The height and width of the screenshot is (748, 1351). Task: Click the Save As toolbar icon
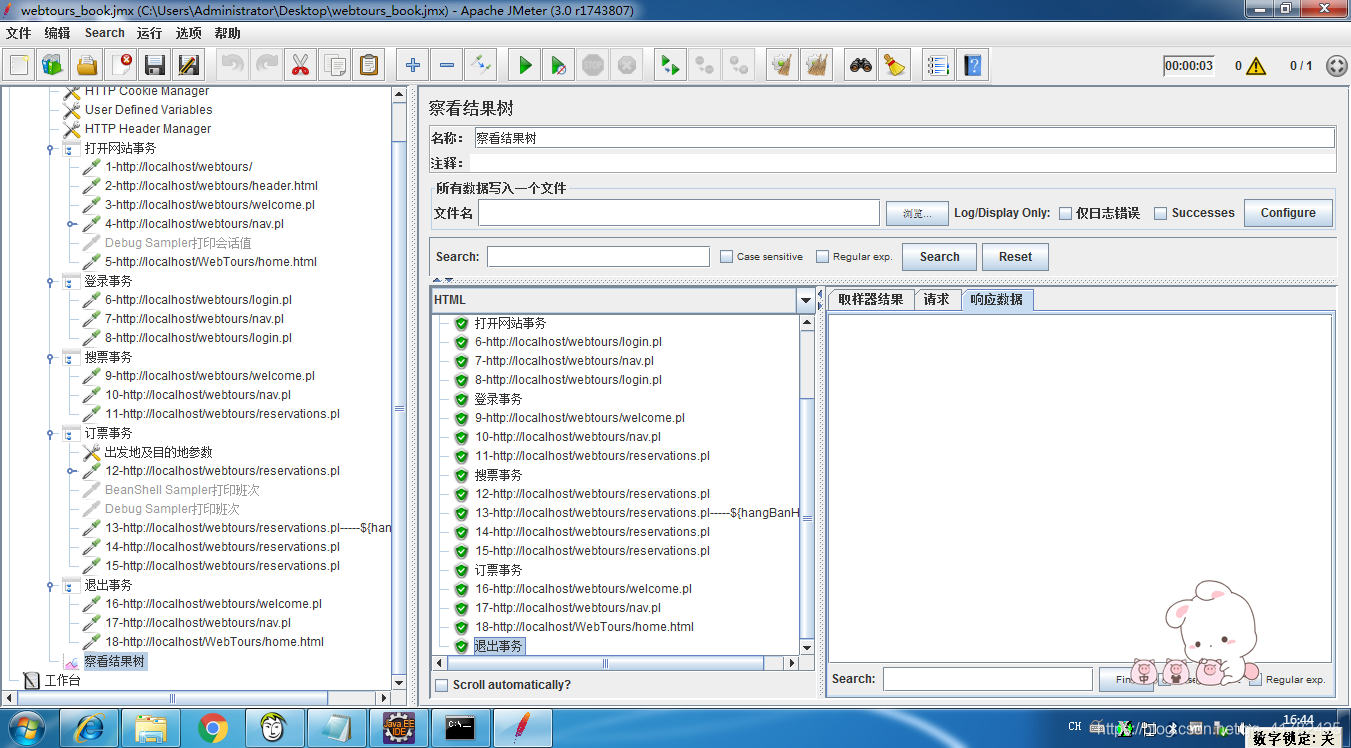point(188,66)
